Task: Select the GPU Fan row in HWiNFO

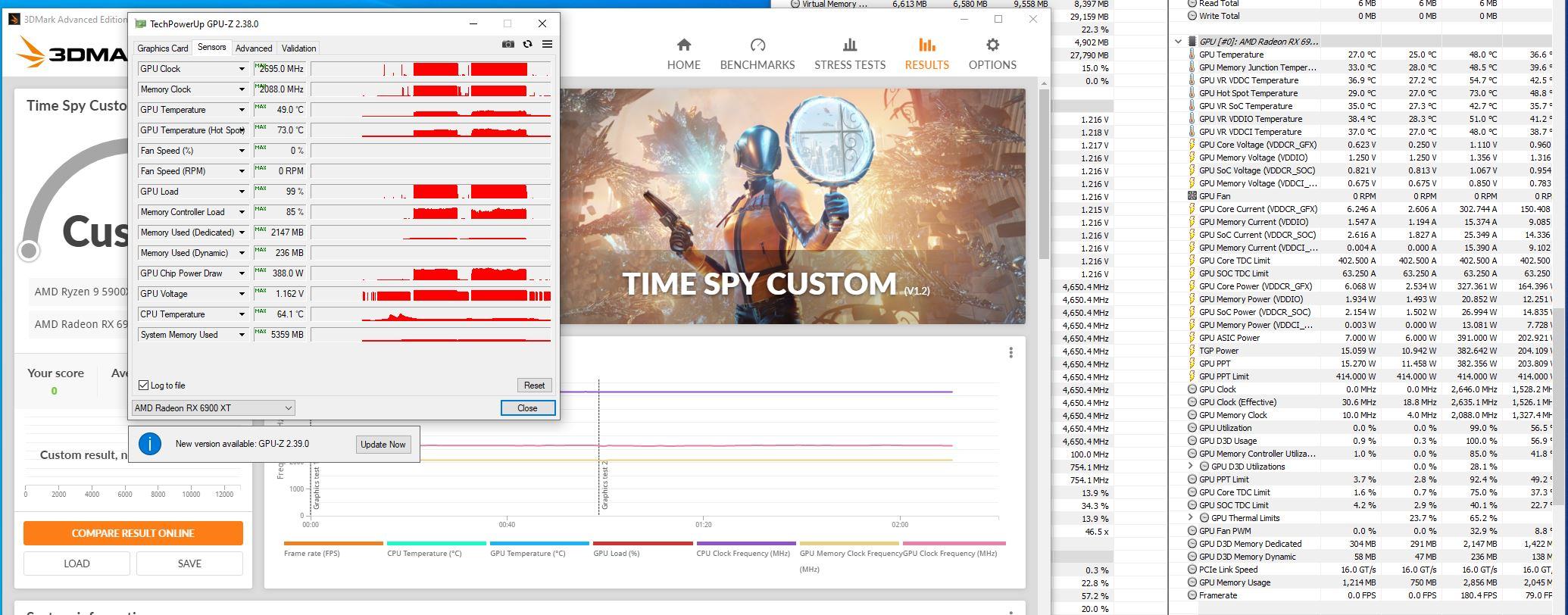Action: [1368, 196]
